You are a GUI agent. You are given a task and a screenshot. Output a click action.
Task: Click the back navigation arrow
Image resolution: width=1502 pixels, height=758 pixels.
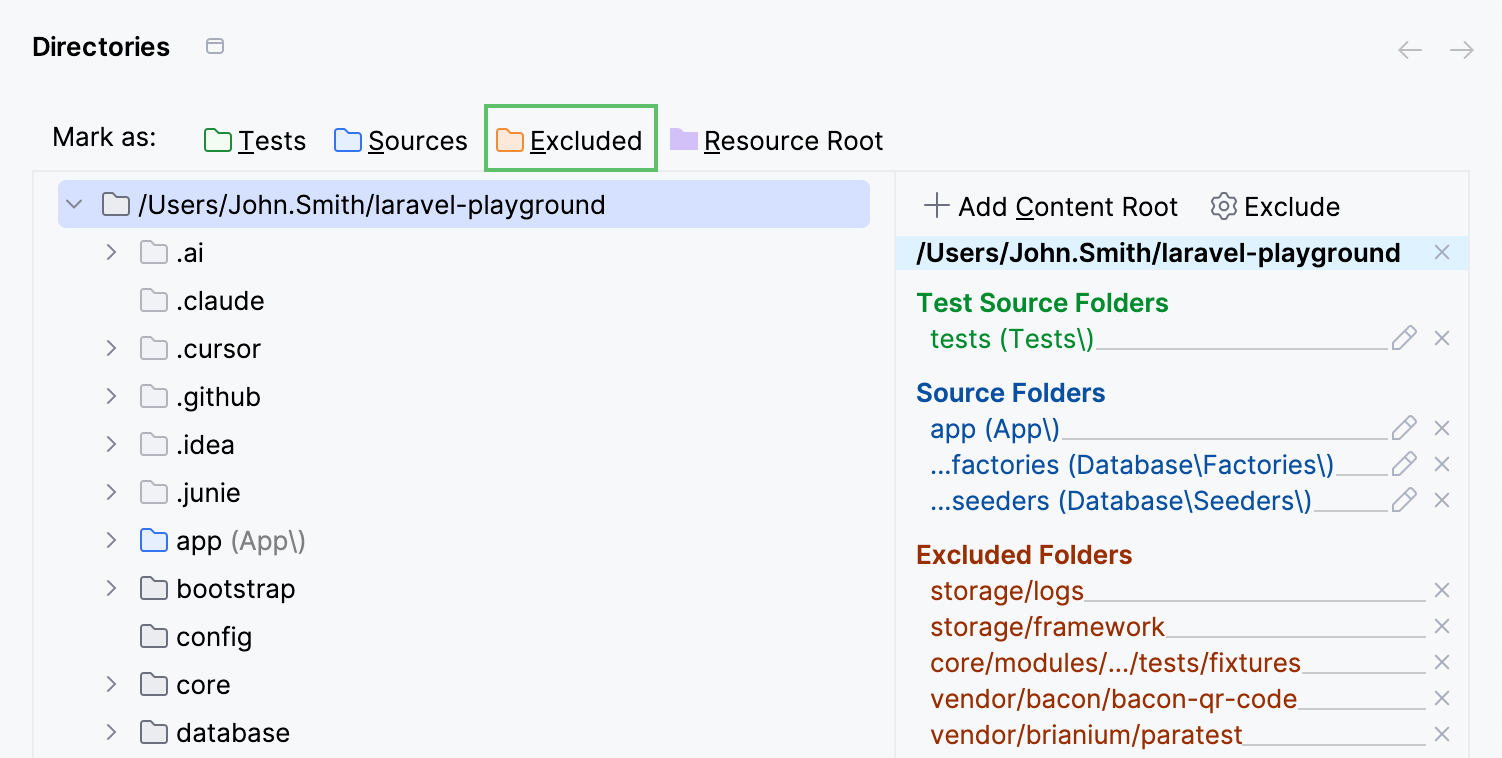pyautogui.click(x=1410, y=48)
